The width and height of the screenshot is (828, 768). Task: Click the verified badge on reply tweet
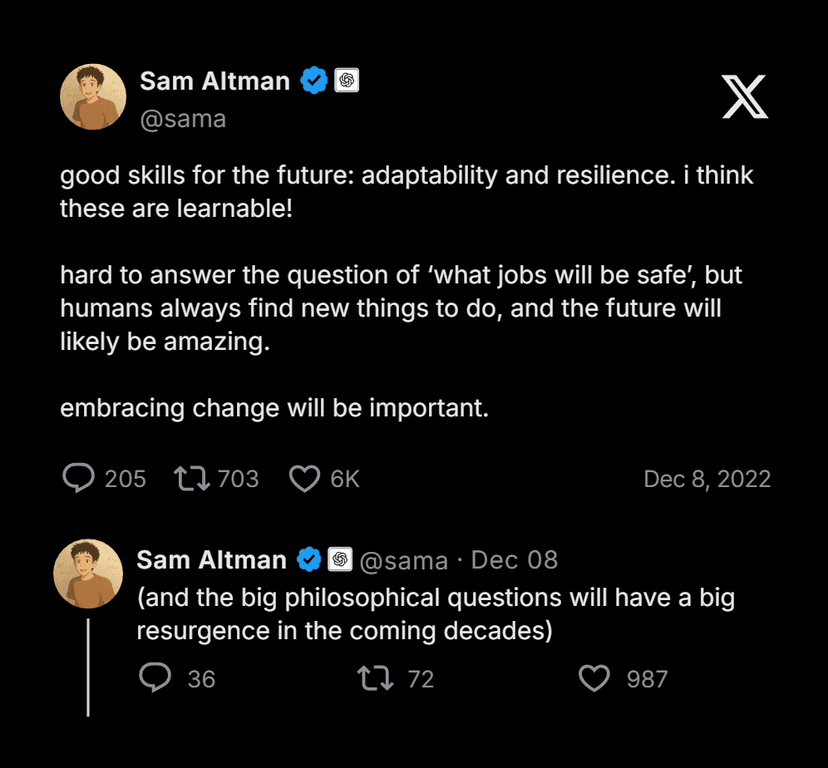(x=311, y=559)
